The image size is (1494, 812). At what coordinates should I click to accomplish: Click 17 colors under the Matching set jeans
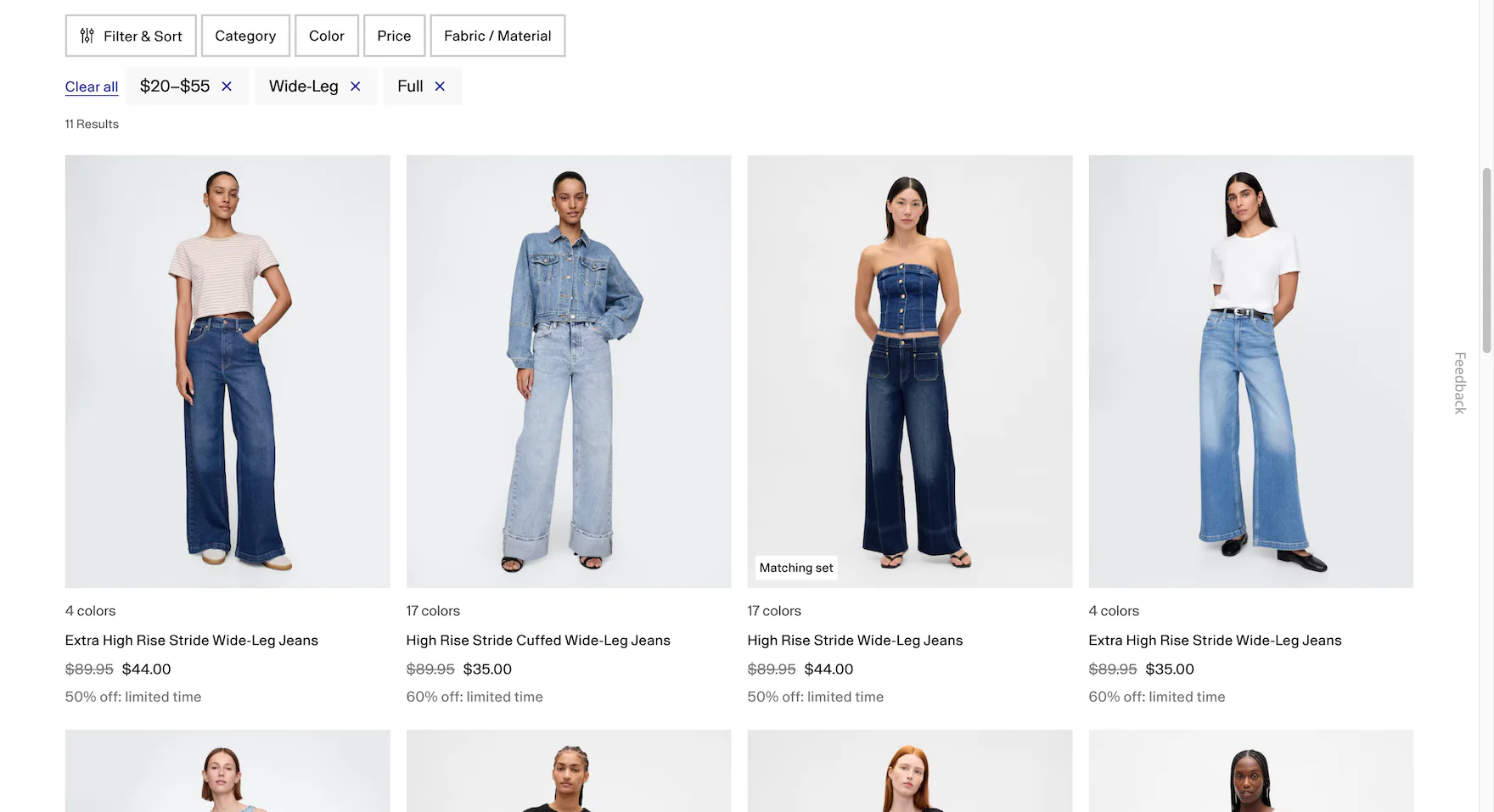tap(774, 611)
